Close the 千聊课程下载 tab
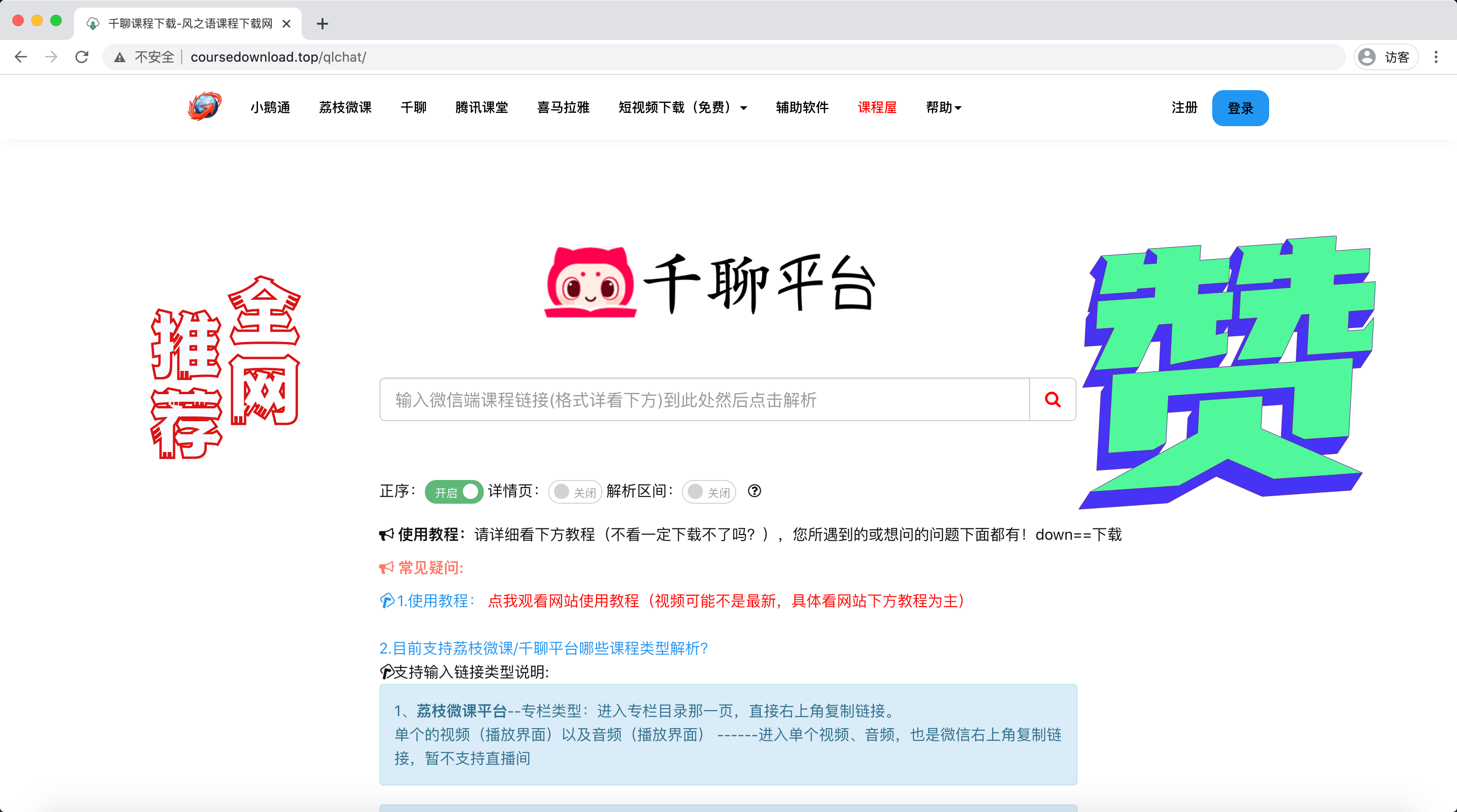The height and width of the screenshot is (812, 1457). pos(286,24)
